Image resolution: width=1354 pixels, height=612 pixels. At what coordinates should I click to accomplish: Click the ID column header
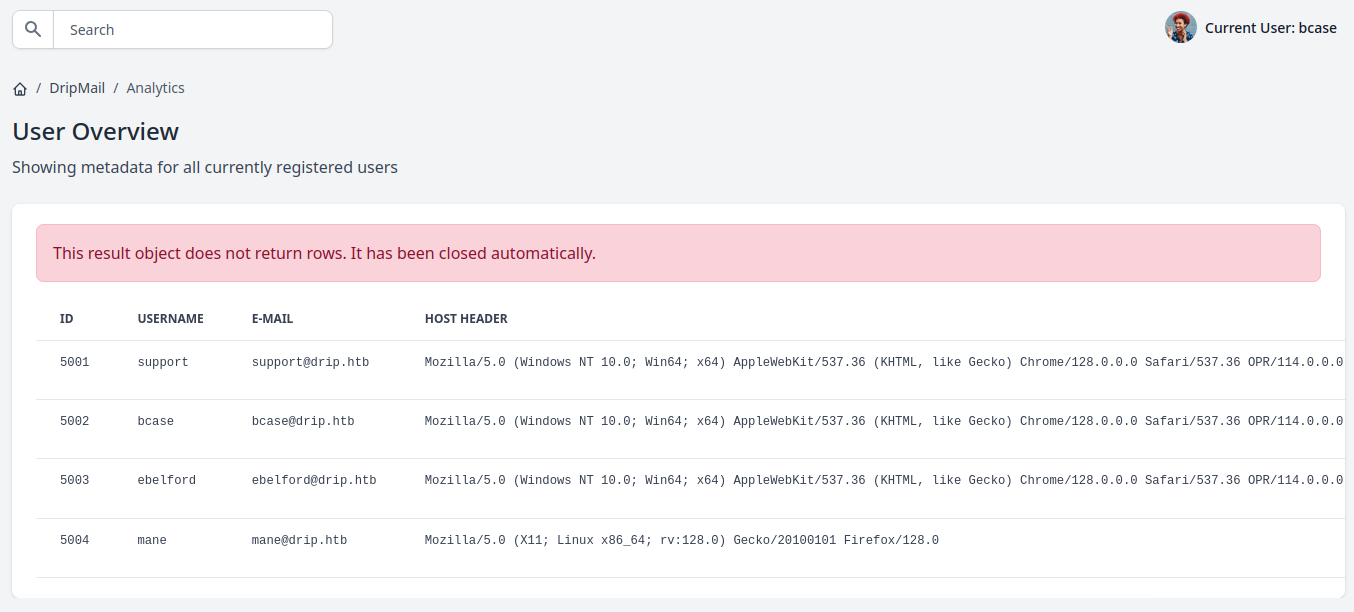[66, 319]
